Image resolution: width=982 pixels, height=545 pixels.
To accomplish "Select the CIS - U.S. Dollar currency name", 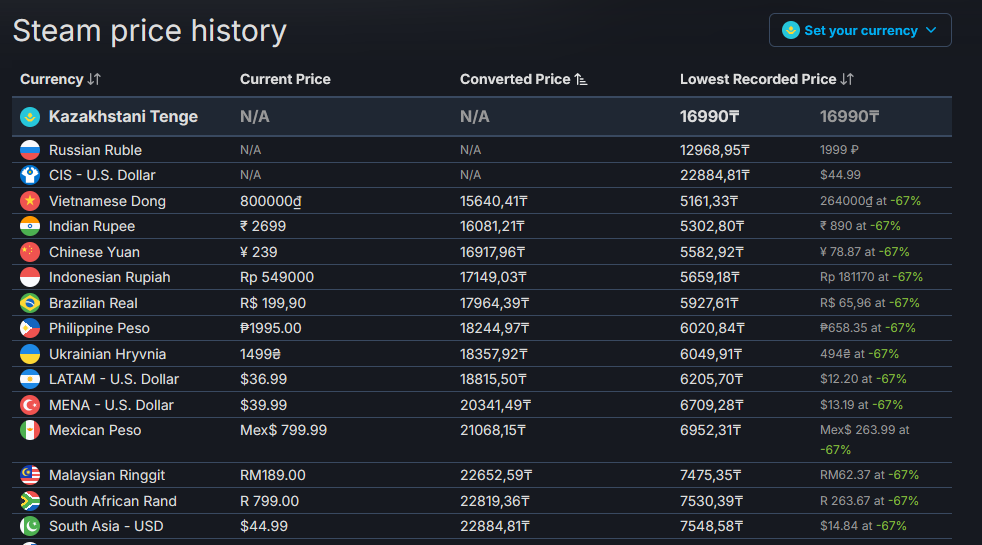I will (x=102, y=175).
